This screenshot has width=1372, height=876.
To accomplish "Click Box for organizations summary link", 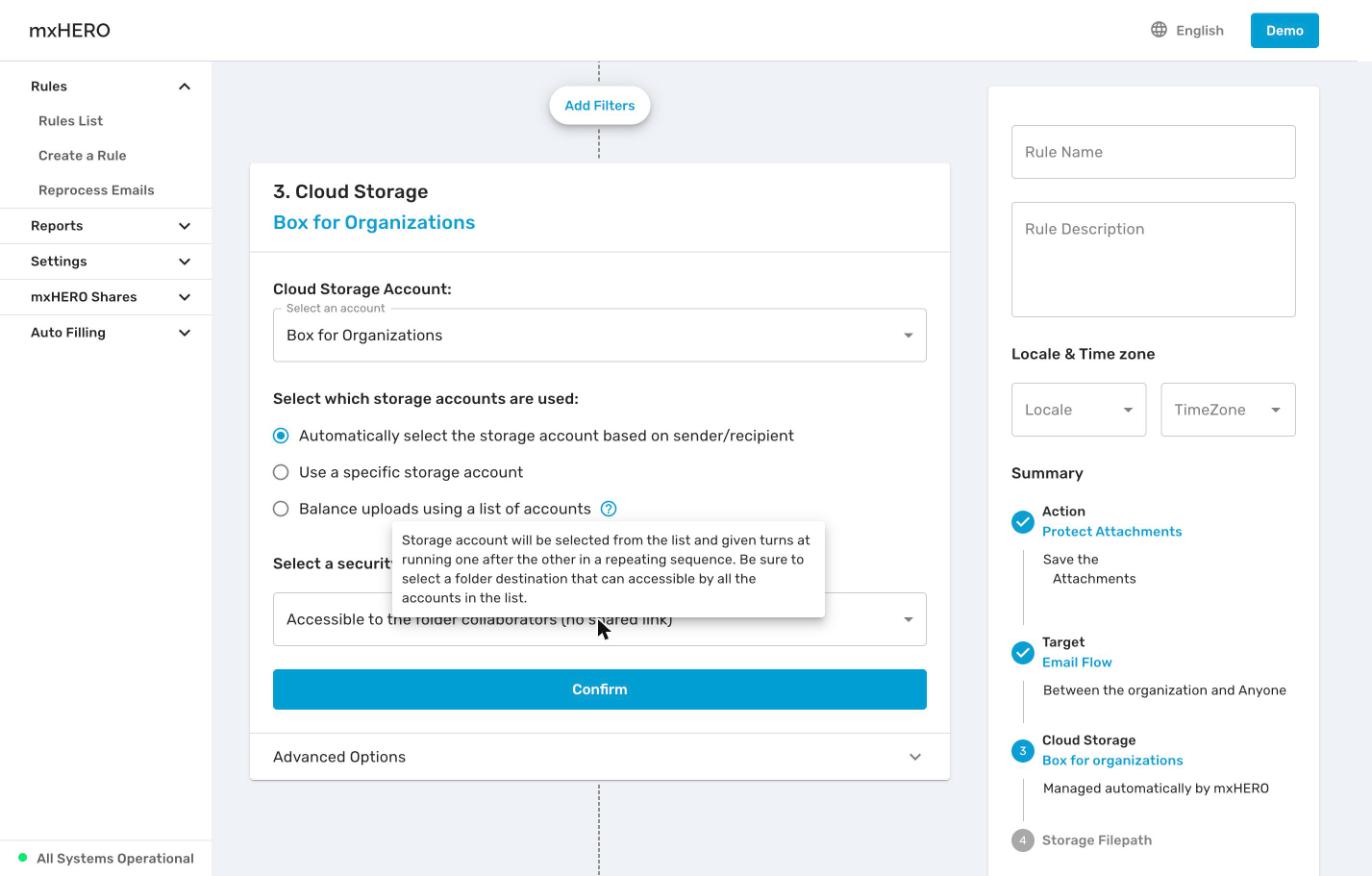I will [x=1113, y=761].
